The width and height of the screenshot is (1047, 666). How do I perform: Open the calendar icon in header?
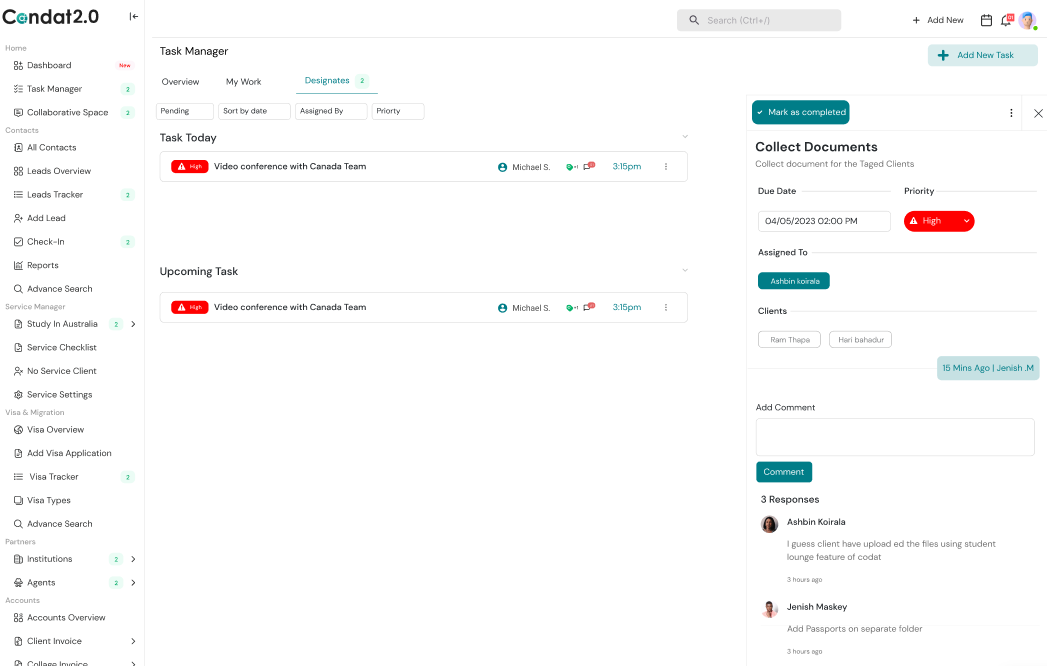[x=986, y=20]
